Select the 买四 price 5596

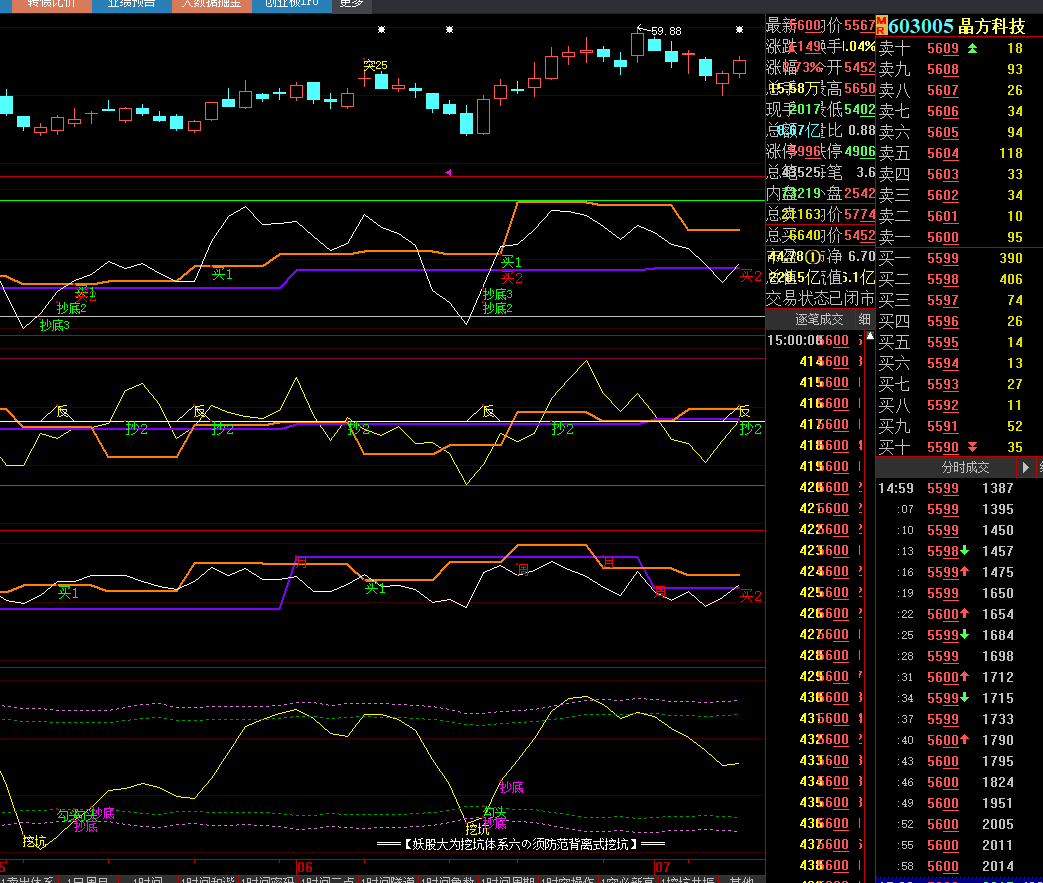tap(943, 321)
